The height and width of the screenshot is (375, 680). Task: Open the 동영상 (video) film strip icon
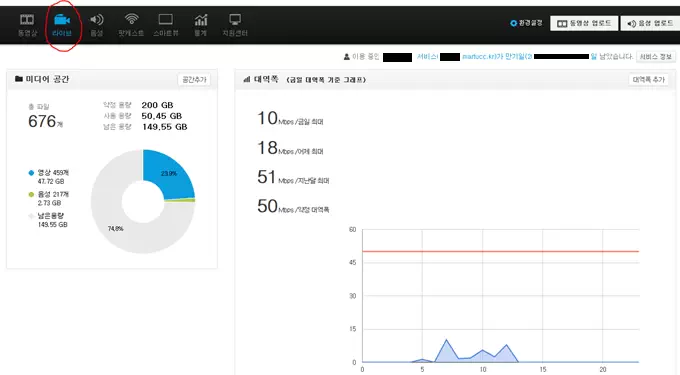coord(27,20)
